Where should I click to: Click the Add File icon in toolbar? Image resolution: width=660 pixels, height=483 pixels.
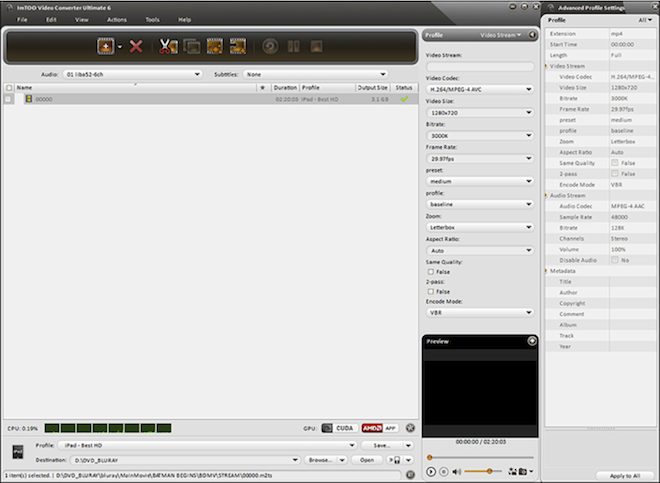105,46
